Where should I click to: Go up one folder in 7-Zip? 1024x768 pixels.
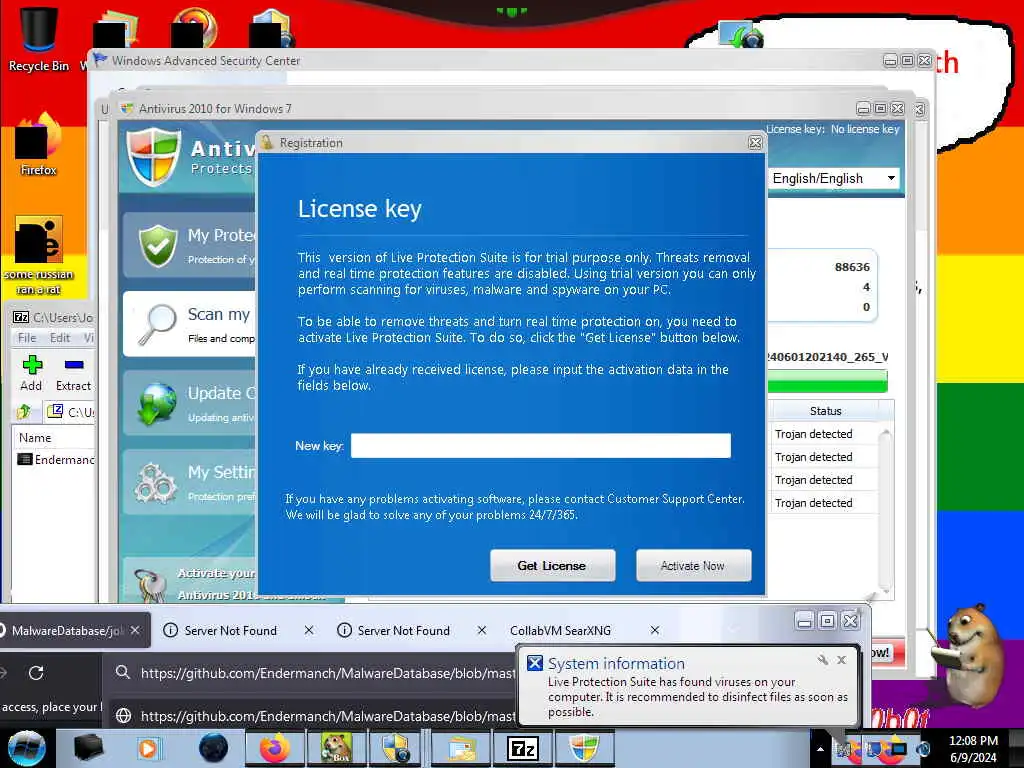coord(24,411)
